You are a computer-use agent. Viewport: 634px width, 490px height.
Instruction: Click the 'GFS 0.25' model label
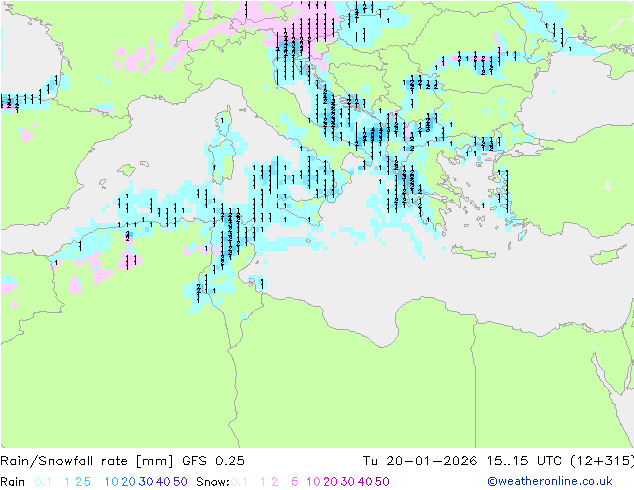pyautogui.click(x=213, y=461)
